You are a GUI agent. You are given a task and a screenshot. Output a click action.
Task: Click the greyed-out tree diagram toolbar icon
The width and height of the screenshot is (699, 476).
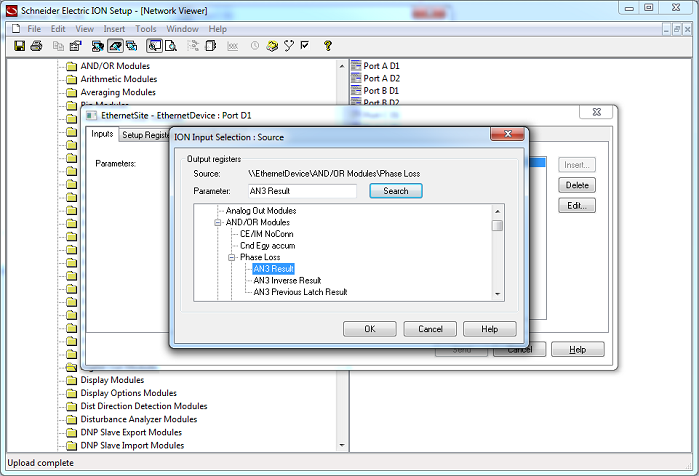pos(193,45)
